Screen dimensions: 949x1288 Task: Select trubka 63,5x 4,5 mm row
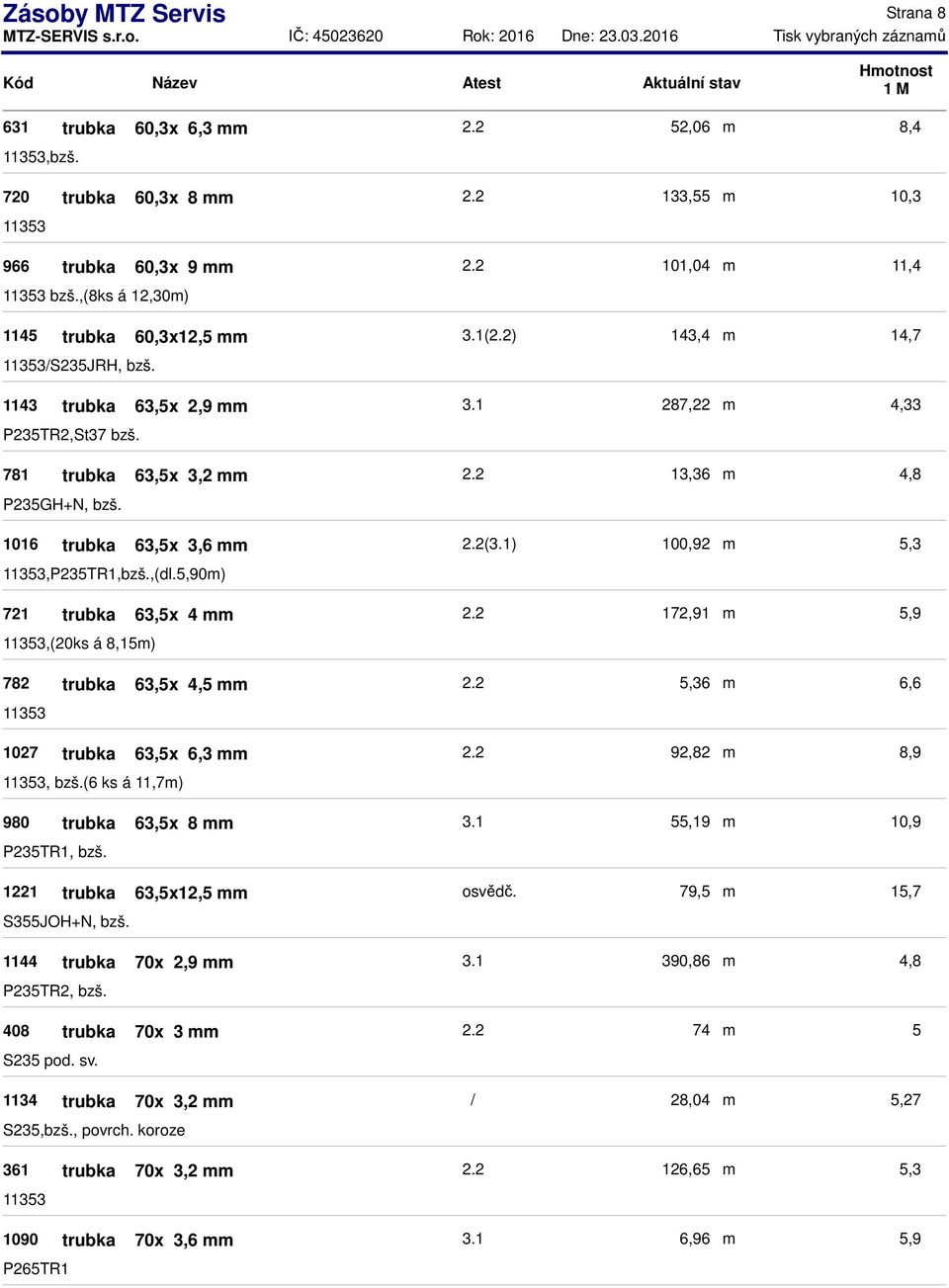point(474,697)
